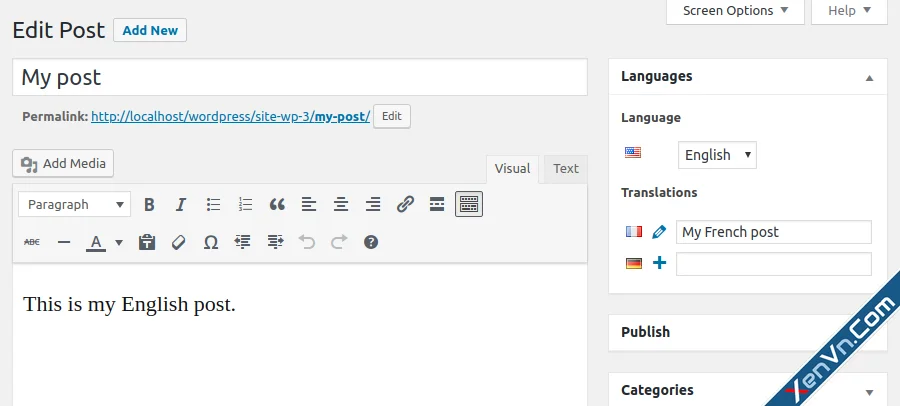Click the text color A button
The image size is (900, 406).
96,242
